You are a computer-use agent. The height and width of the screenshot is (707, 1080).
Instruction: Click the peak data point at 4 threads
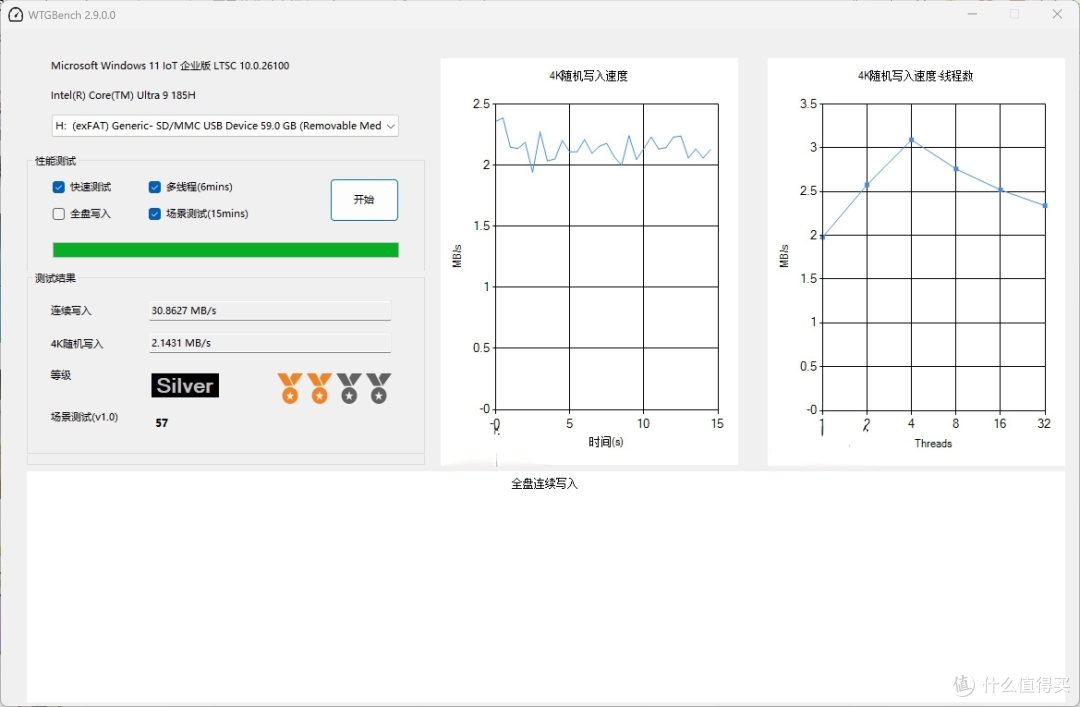coord(911,140)
